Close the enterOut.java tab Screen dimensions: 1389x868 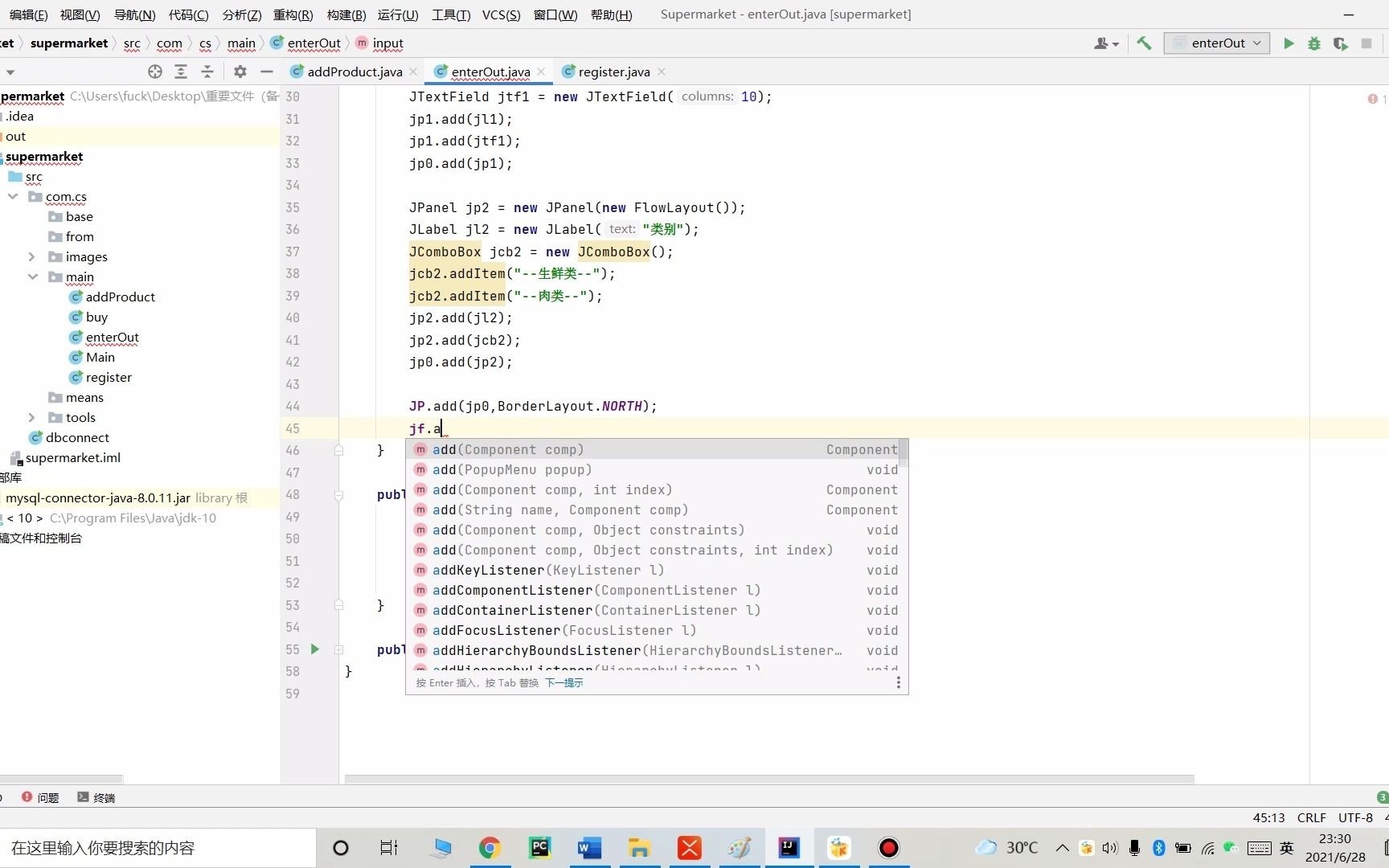541,72
